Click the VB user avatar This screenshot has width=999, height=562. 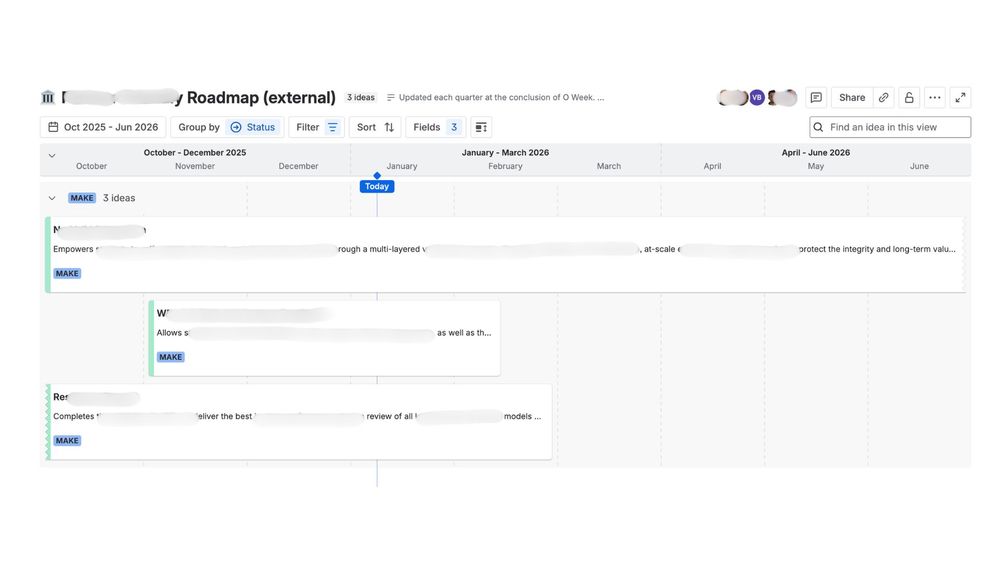click(x=756, y=97)
